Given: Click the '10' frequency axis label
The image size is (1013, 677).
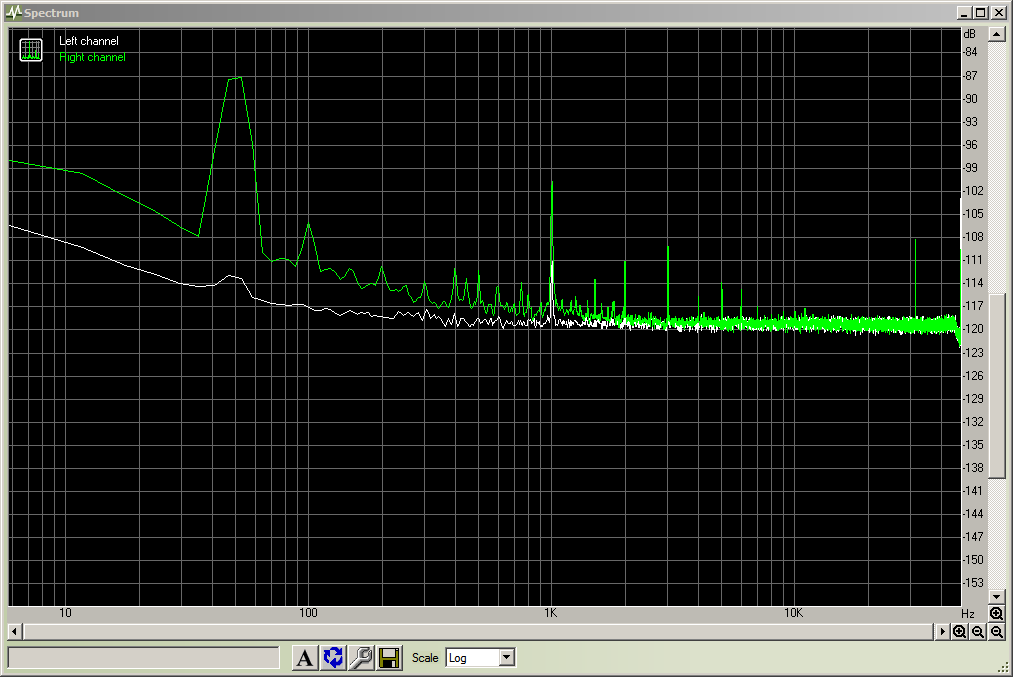Looking at the screenshot, I should pos(65,613).
